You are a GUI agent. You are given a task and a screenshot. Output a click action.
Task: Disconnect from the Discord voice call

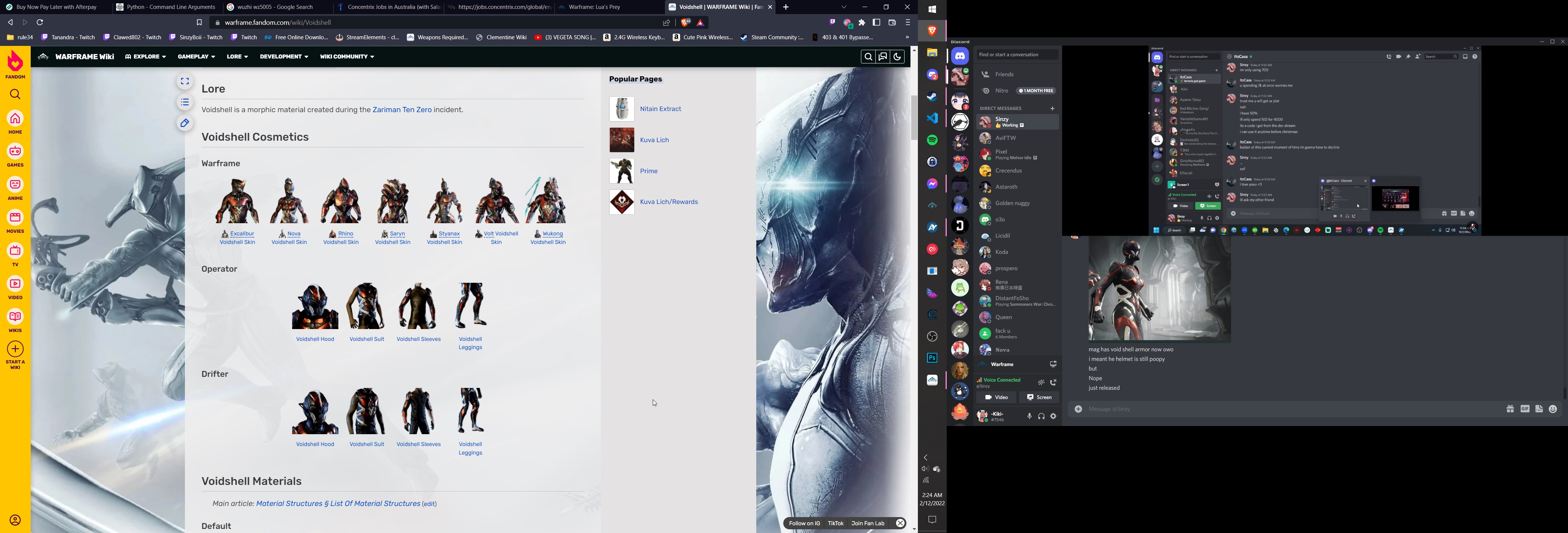tap(1053, 383)
